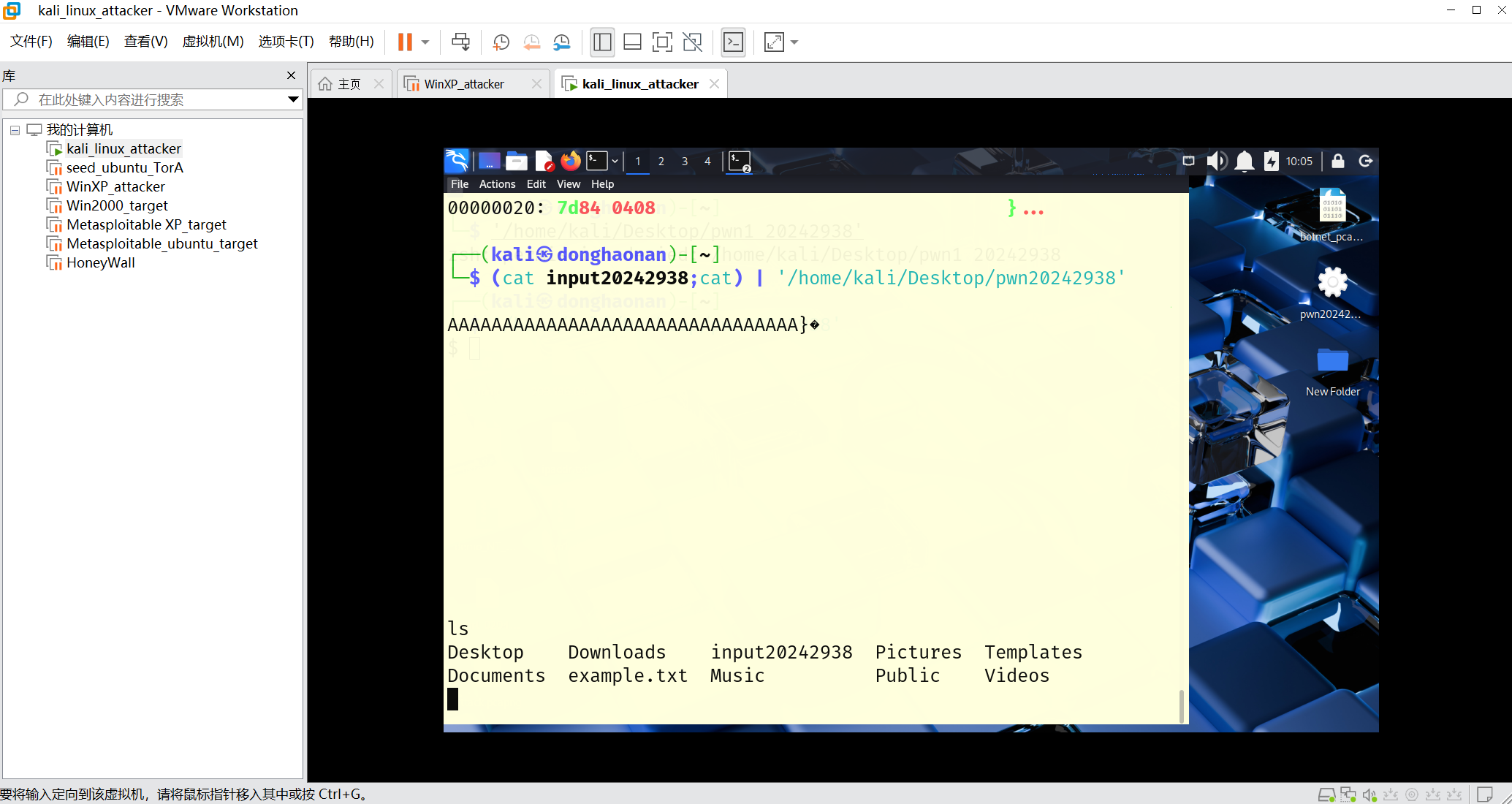Viewport: 1512px width, 804px height.
Task: Open the Kali applications menu icon
Action: click(457, 161)
